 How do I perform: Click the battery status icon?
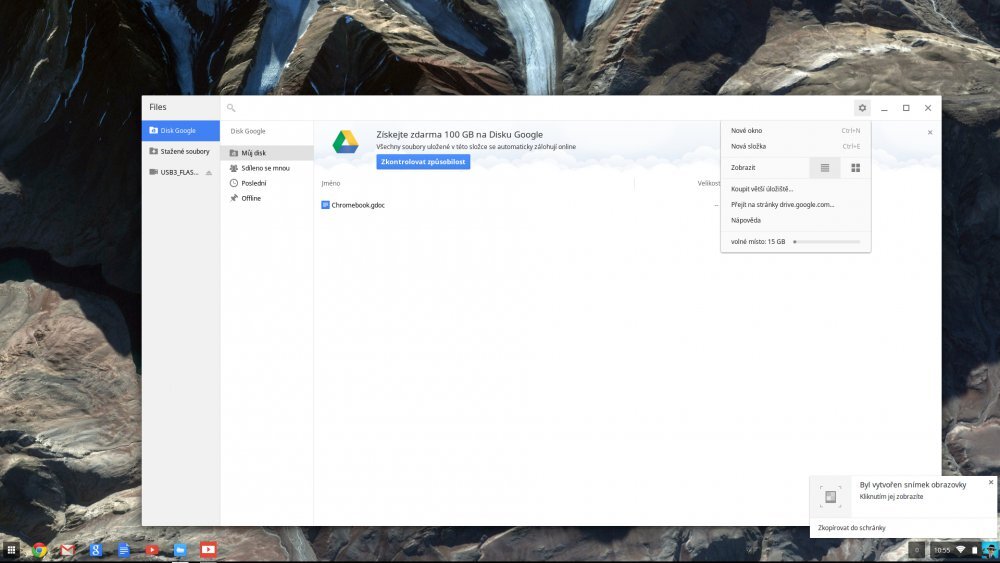point(974,550)
